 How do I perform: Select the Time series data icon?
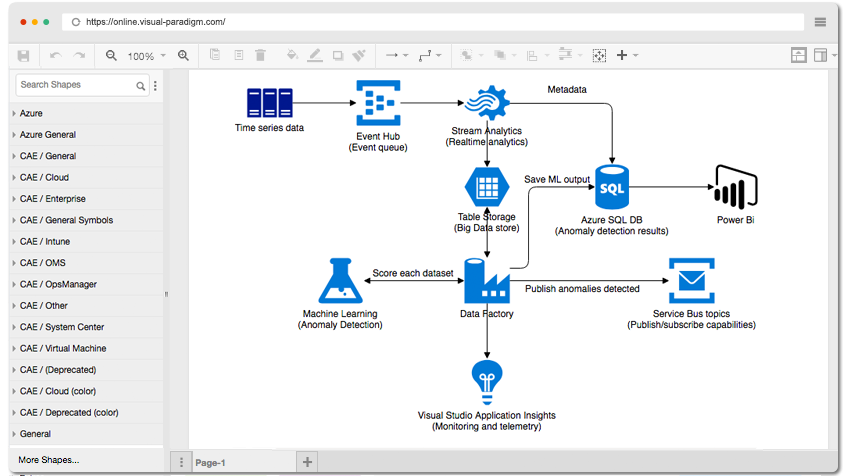269,102
